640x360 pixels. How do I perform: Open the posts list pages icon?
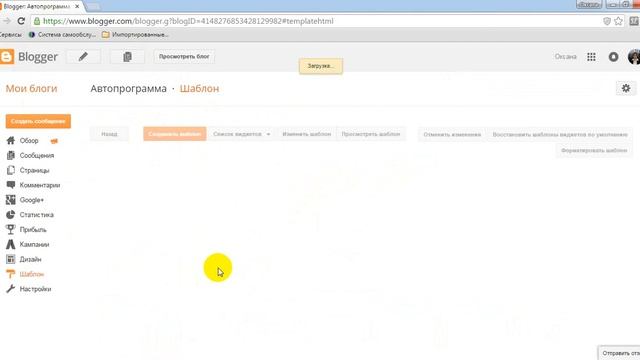tap(127, 57)
